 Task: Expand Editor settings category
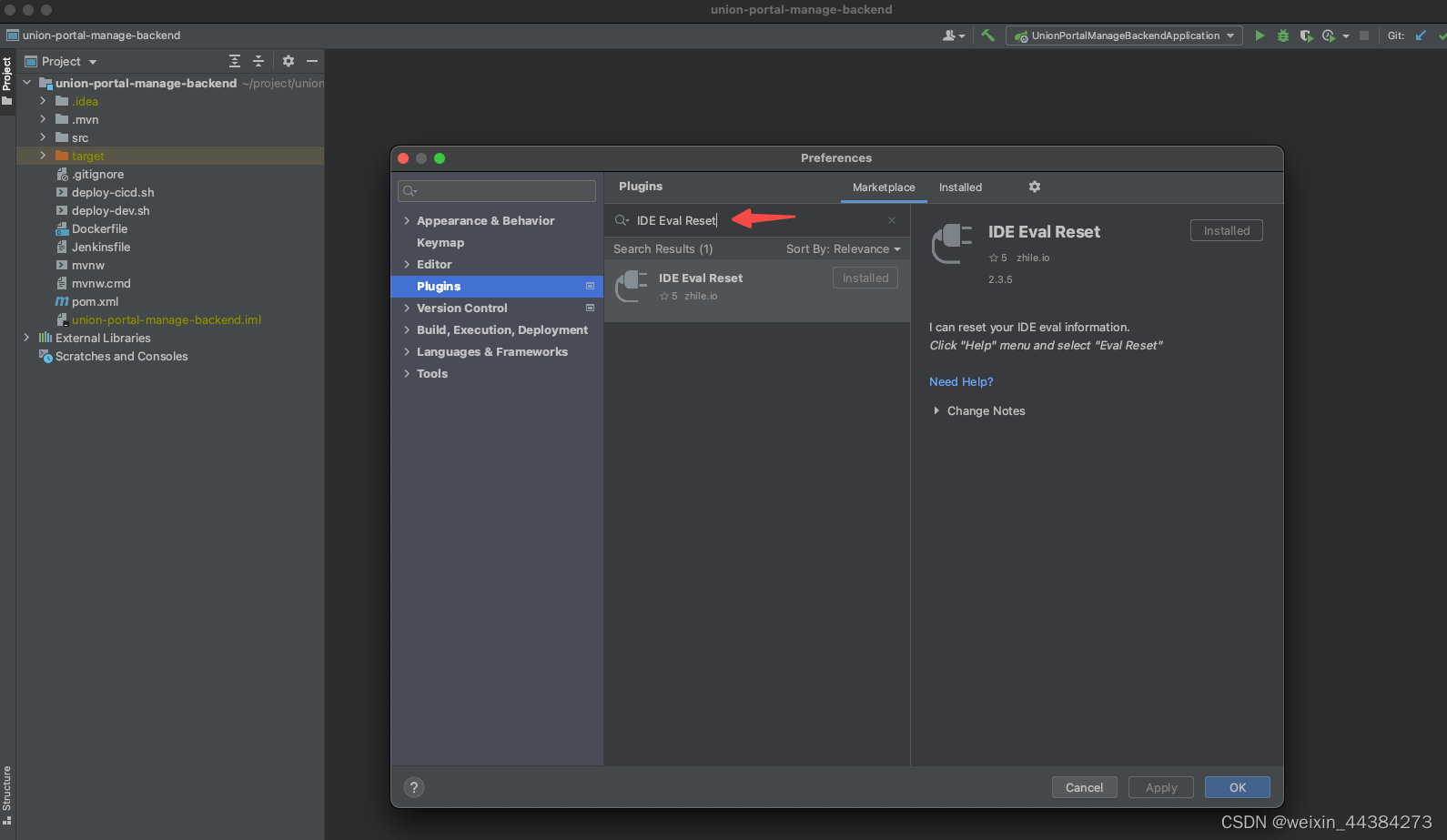(407, 265)
